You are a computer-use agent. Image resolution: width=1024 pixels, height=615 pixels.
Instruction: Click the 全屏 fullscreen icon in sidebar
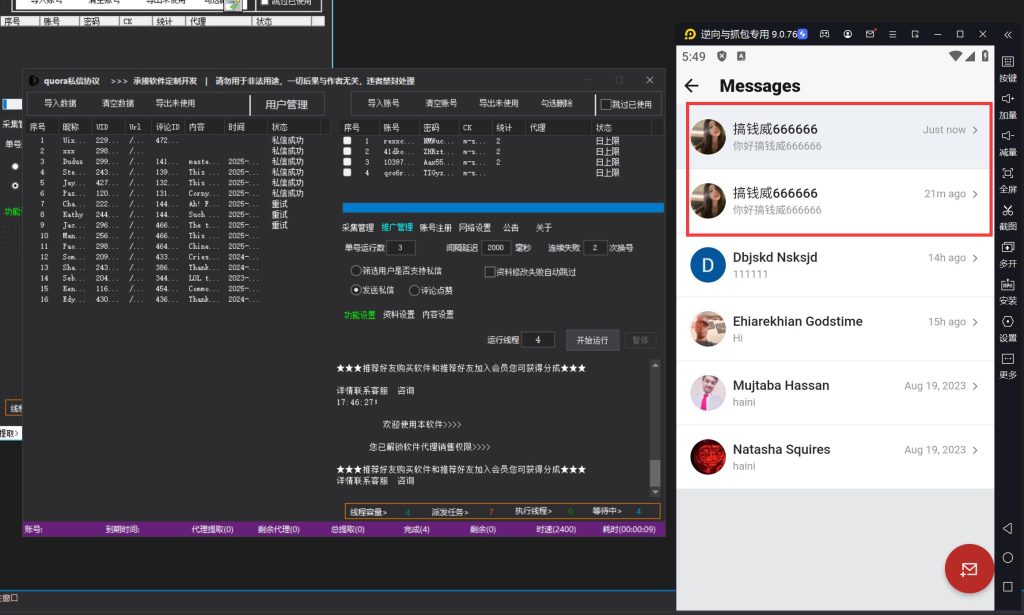1007,174
